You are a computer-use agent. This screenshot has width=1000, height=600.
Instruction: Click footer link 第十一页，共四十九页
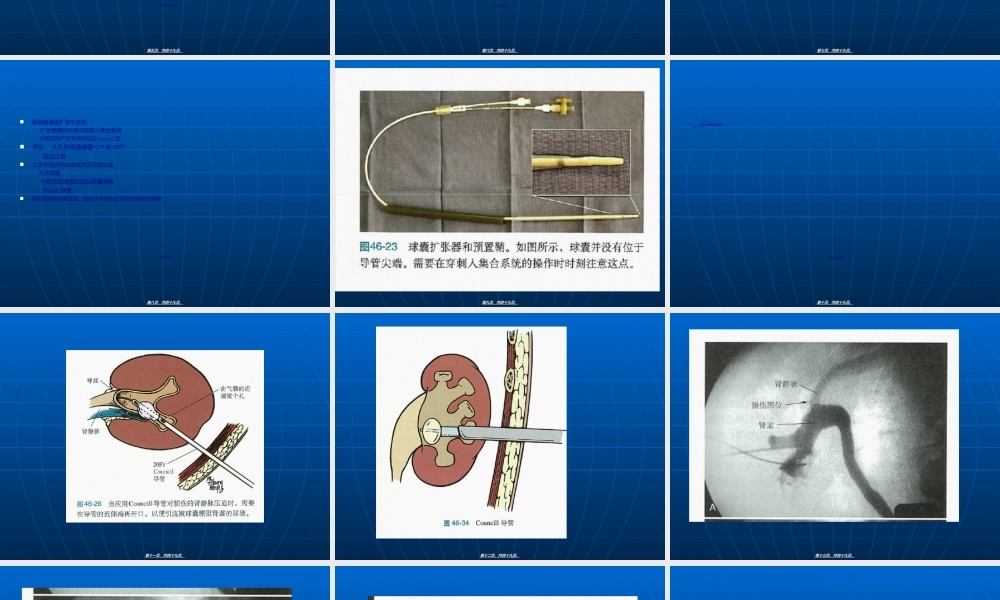(x=163, y=553)
